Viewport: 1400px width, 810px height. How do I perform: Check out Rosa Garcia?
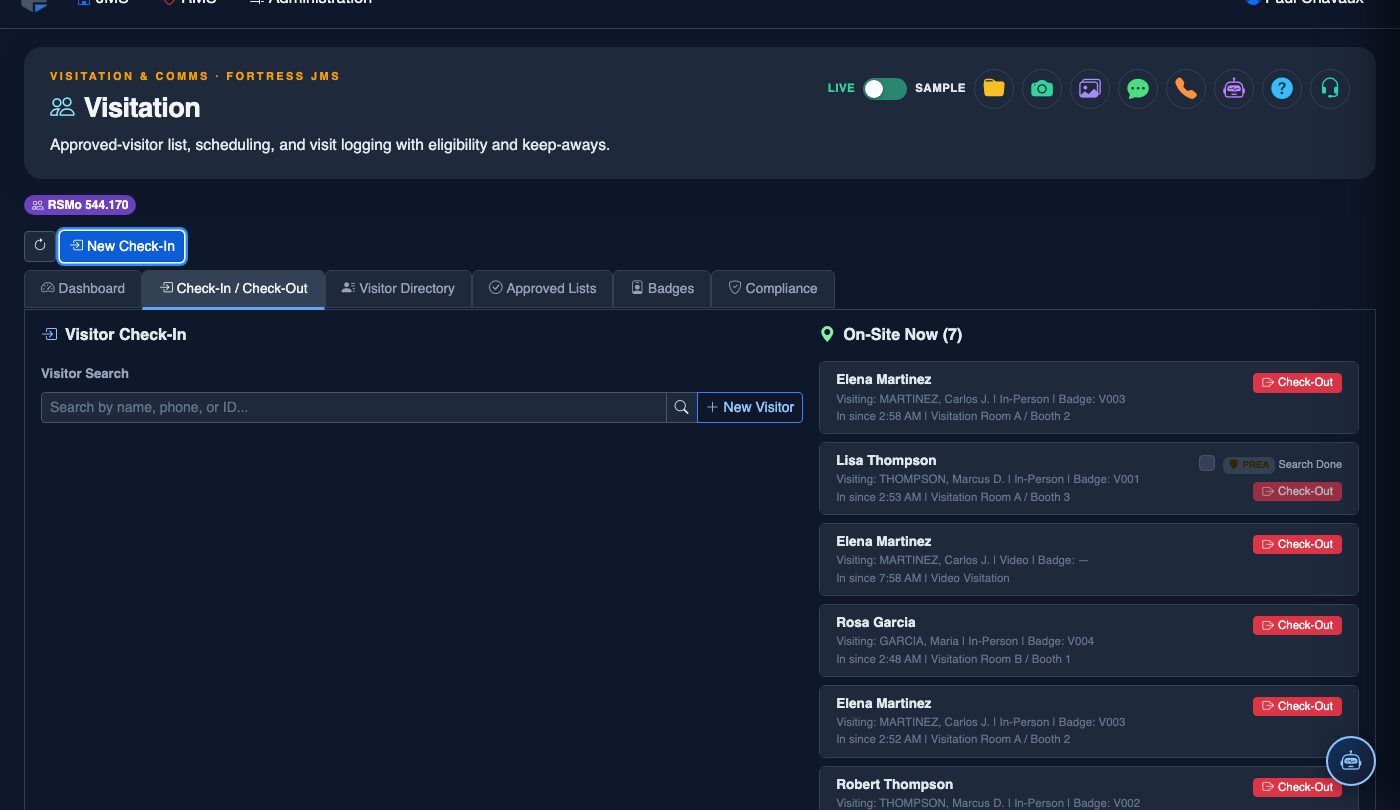1297,625
